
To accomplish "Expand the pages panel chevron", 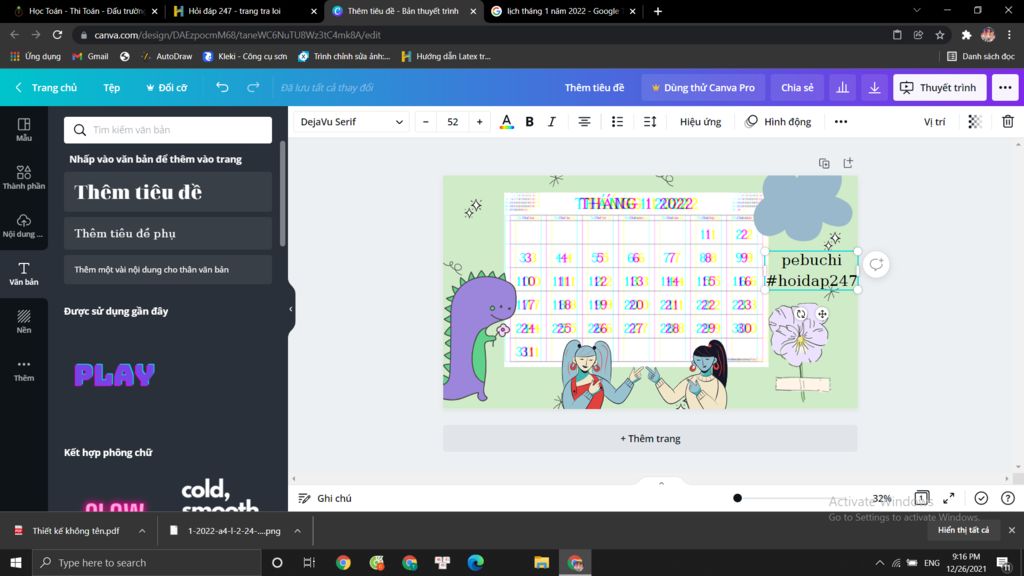I will click(662, 483).
